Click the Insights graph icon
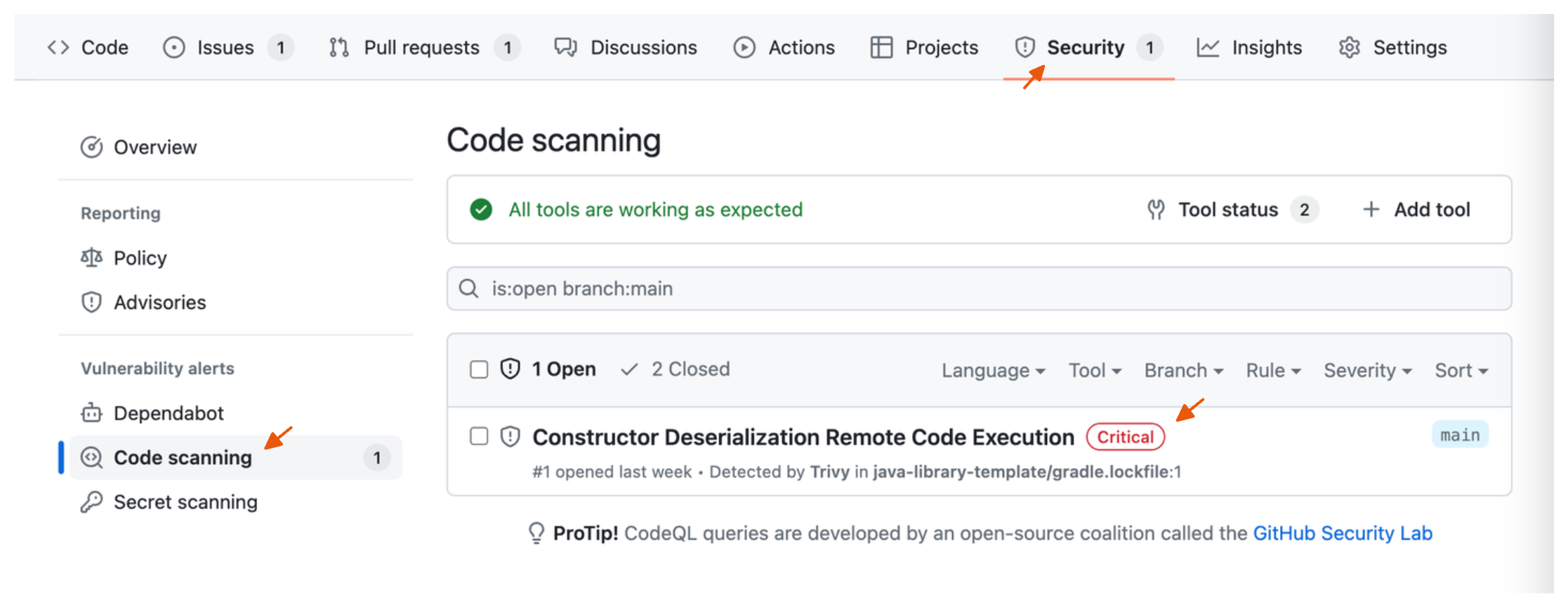The image size is (1568, 607). point(1208,48)
